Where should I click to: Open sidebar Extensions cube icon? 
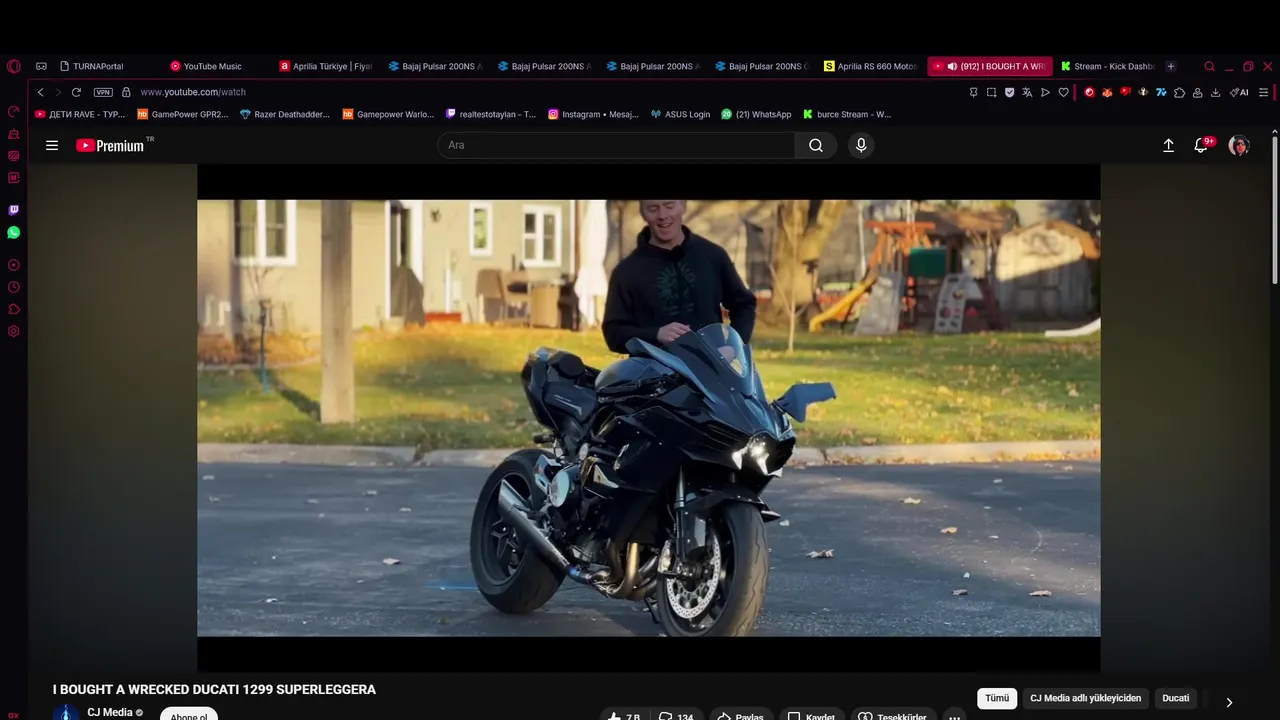[13, 309]
